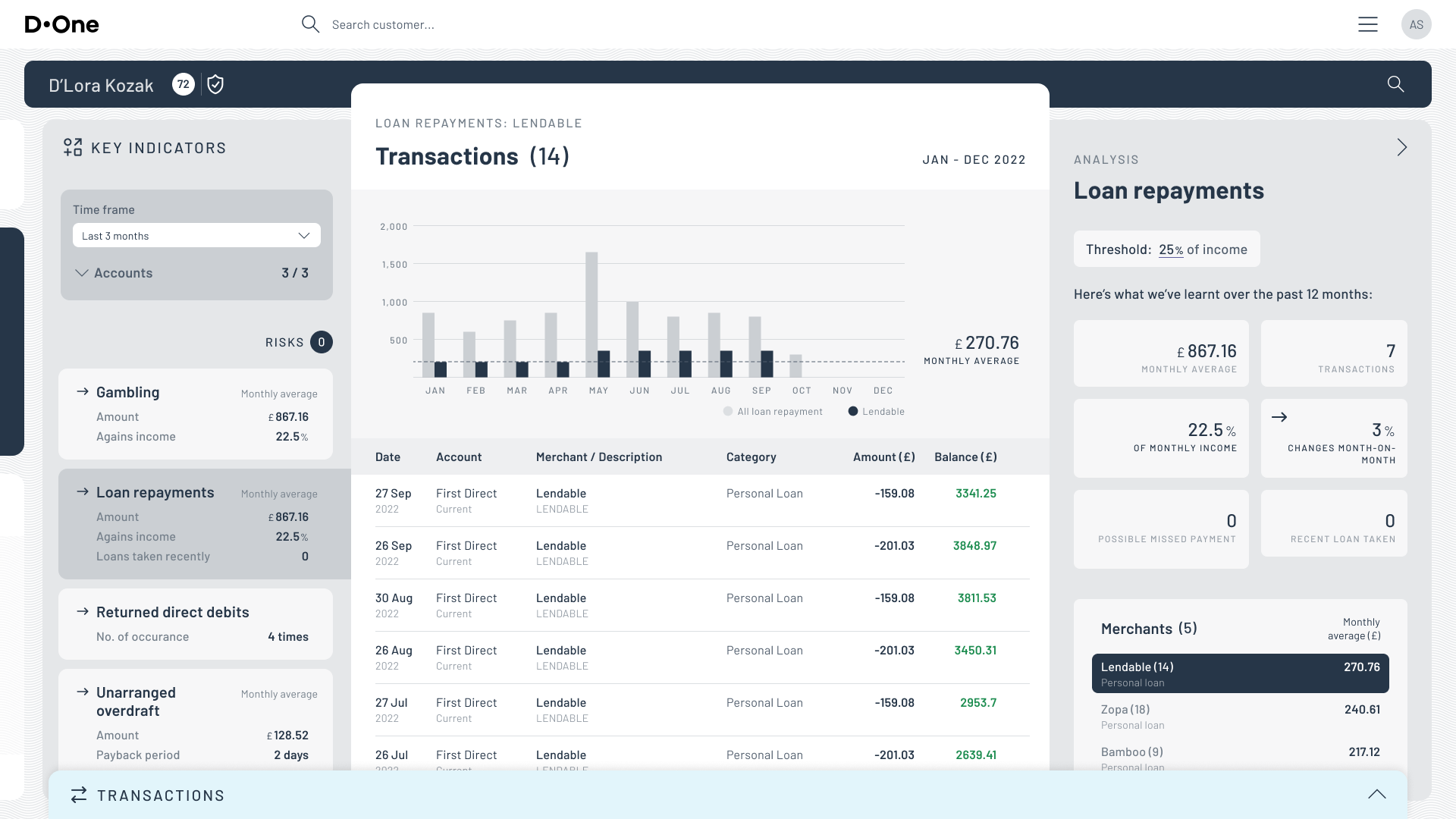
Task: Click the £270.76 monthly average value
Action: click(987, 343)
